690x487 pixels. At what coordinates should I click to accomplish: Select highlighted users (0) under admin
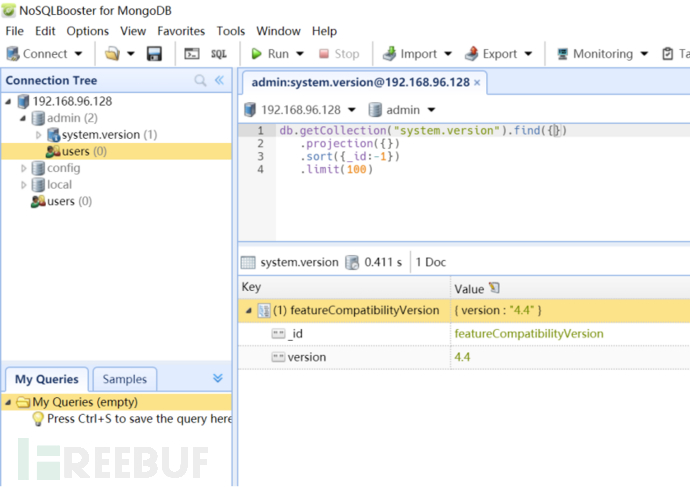coord(116,151)
